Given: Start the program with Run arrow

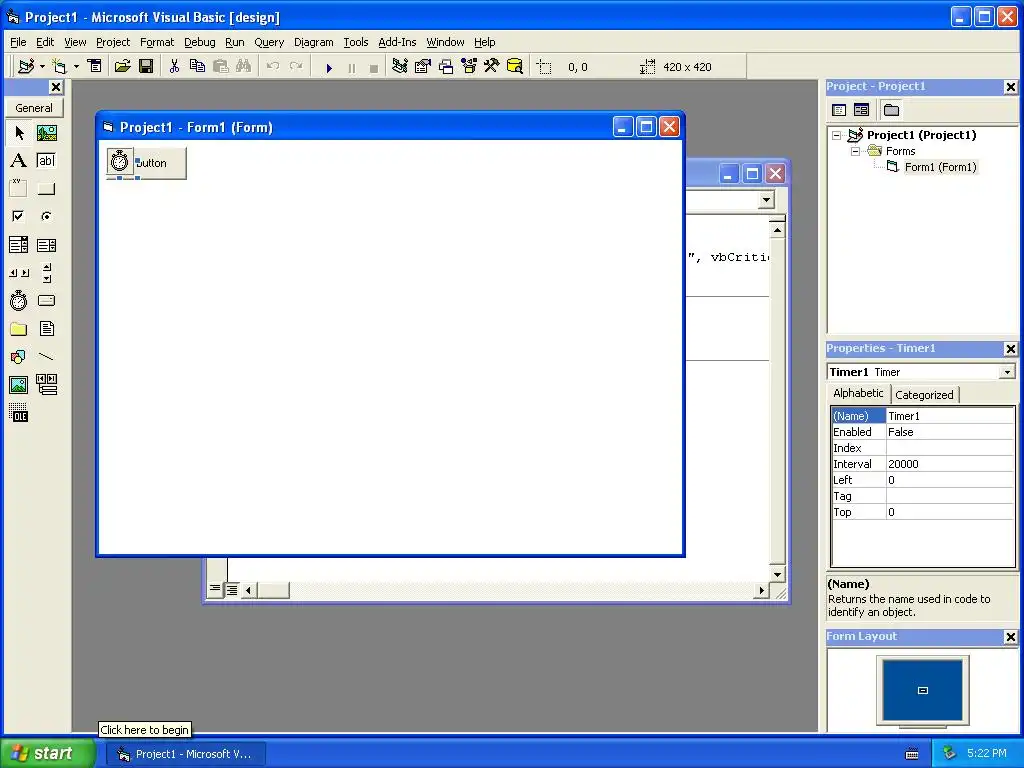Looking at the screenshot, I should pyautogui.click(x=329, y=67).
